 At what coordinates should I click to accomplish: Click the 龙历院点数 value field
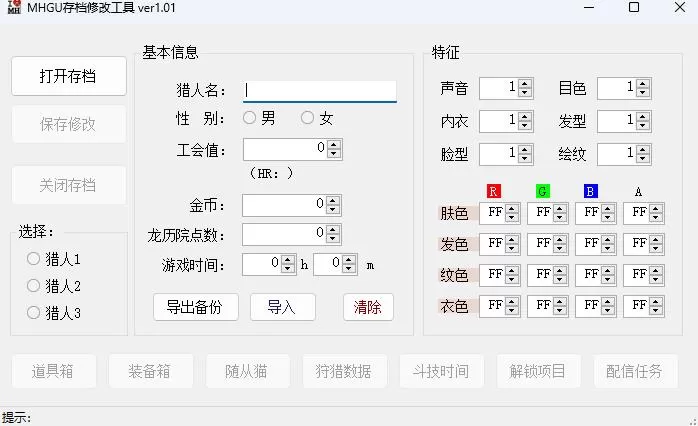(x=292, y=234)
